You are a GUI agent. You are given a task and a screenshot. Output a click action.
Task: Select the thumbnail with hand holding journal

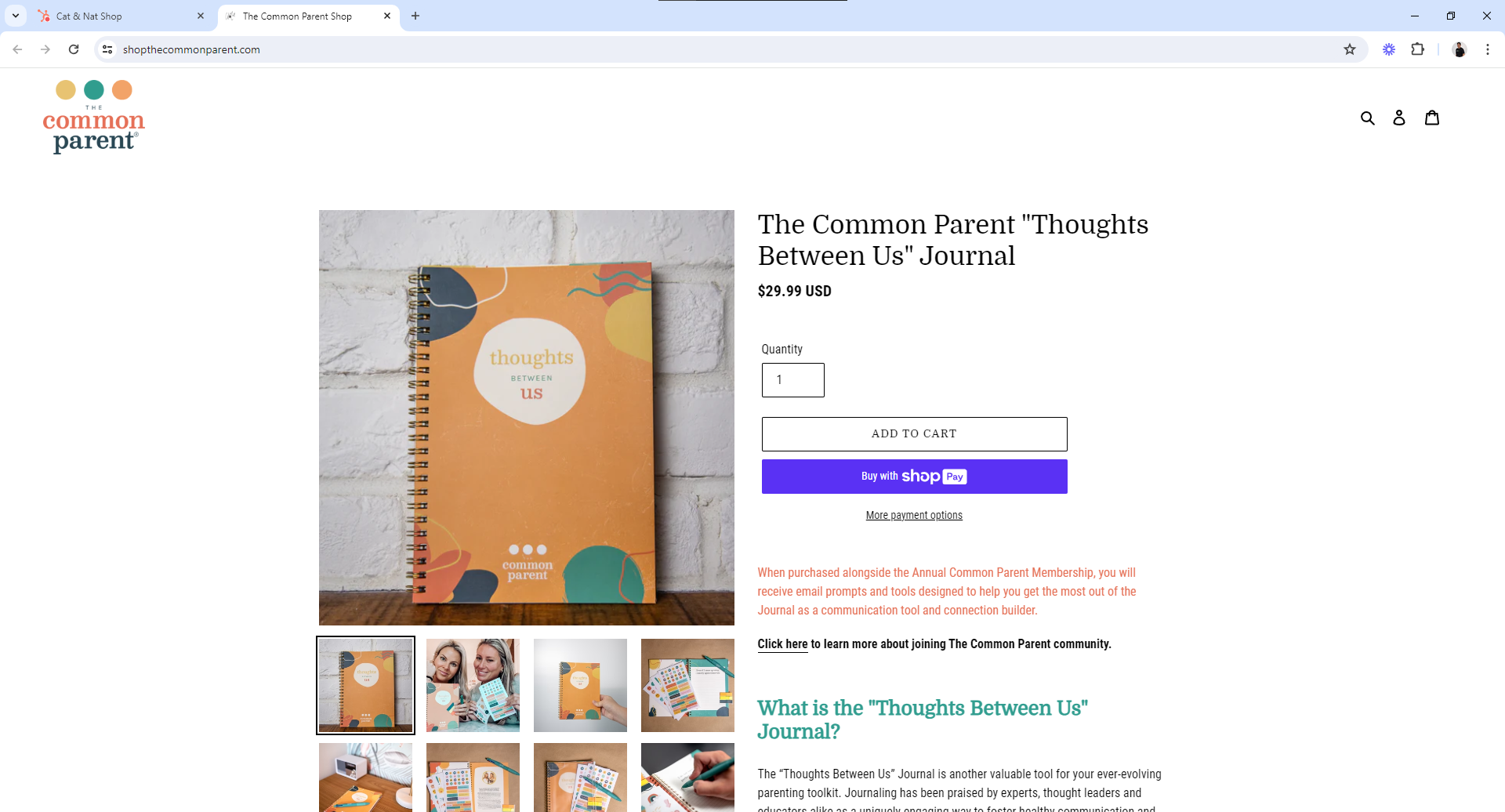tap(580, 685)
